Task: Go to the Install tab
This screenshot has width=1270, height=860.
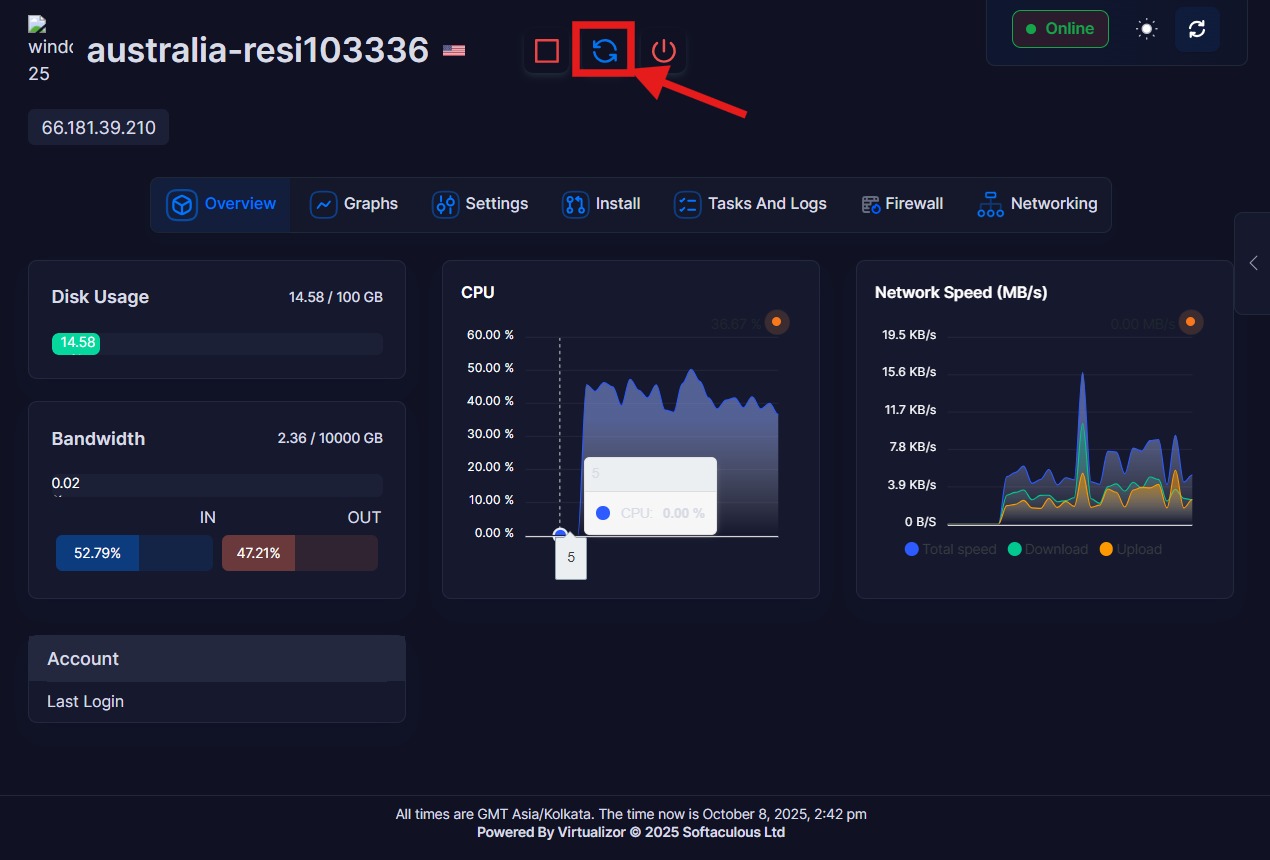Action: [601, 204]
